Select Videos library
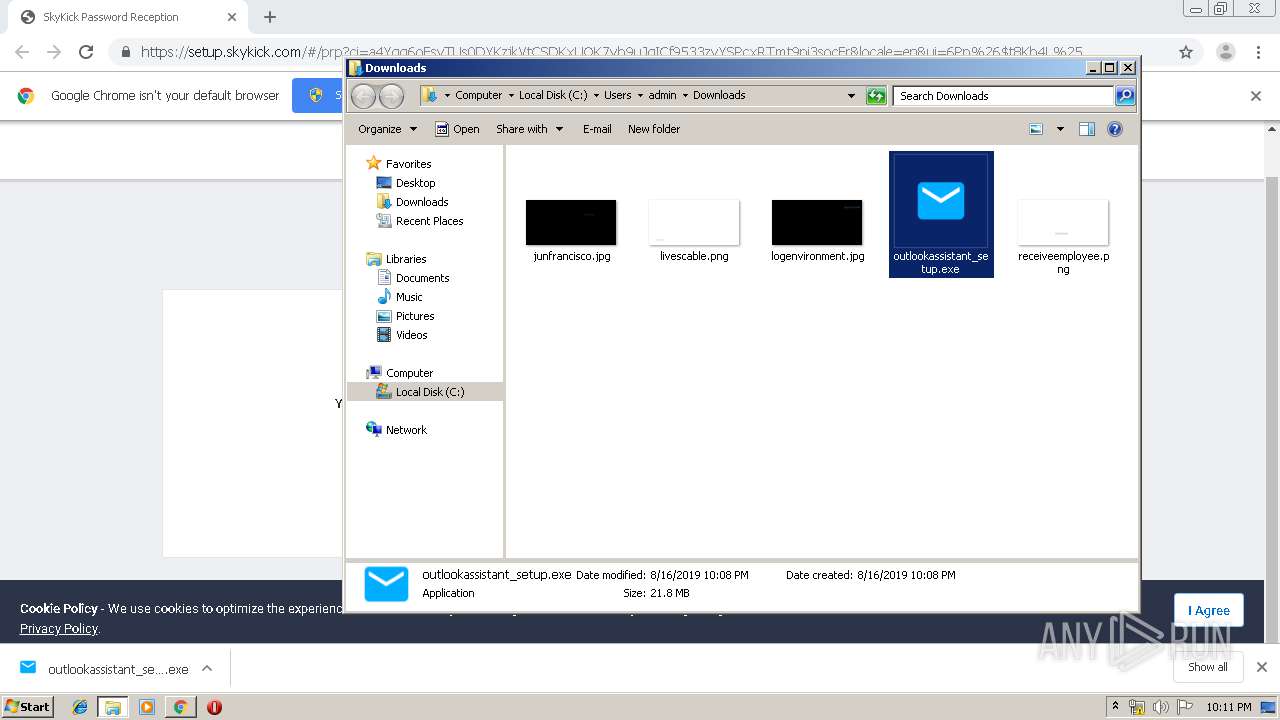Image resolution: width=1280 pixels, height=720 pixels. point(402,335)
